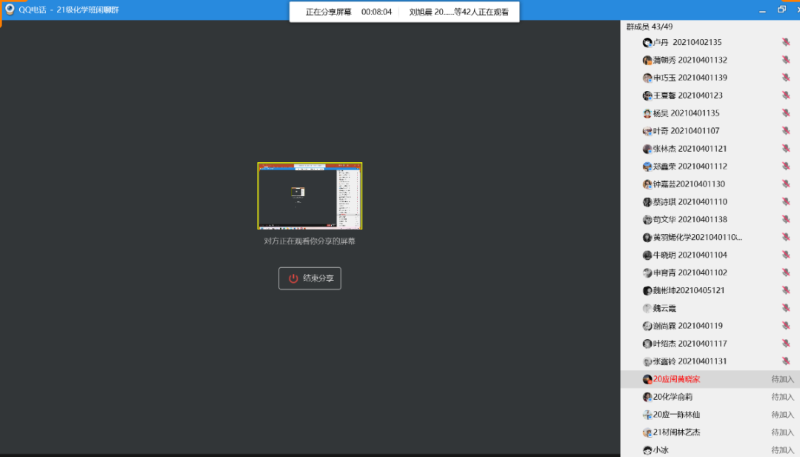Select member row 20210401132

[710, 60]
